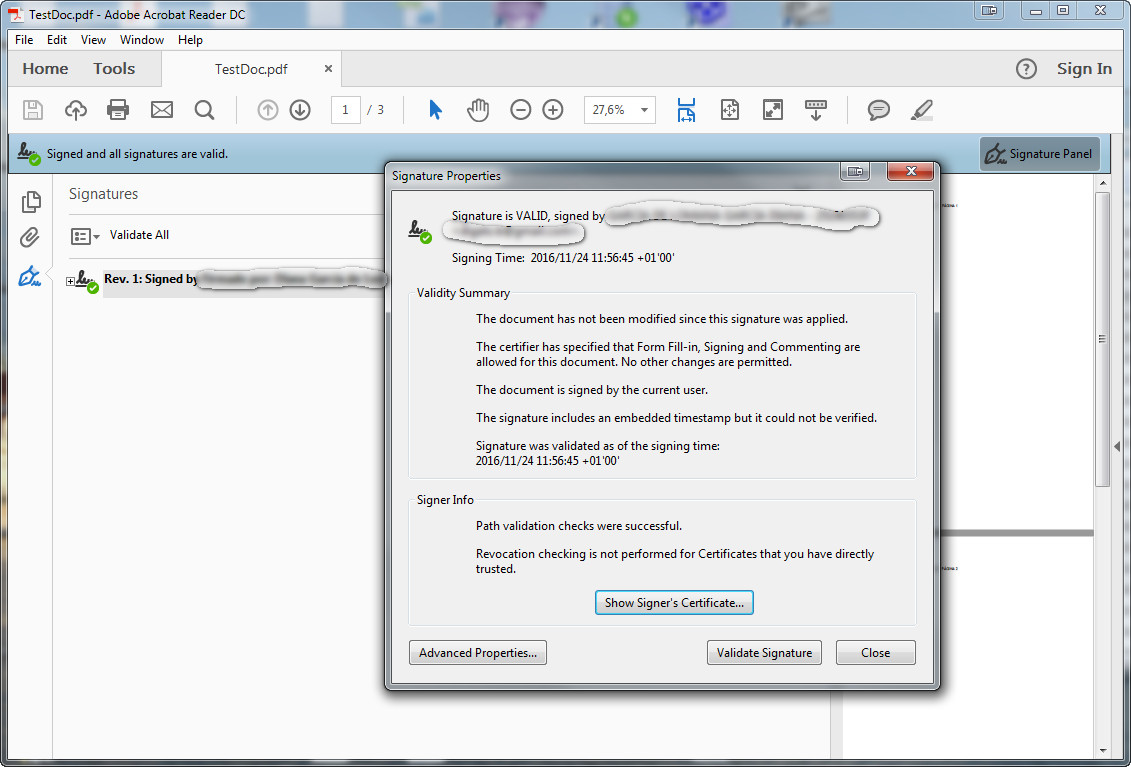Click scroll down arrow of document scrollbar
The width and height of the screenshot is (1131, 767).
tap(1103, 750)
